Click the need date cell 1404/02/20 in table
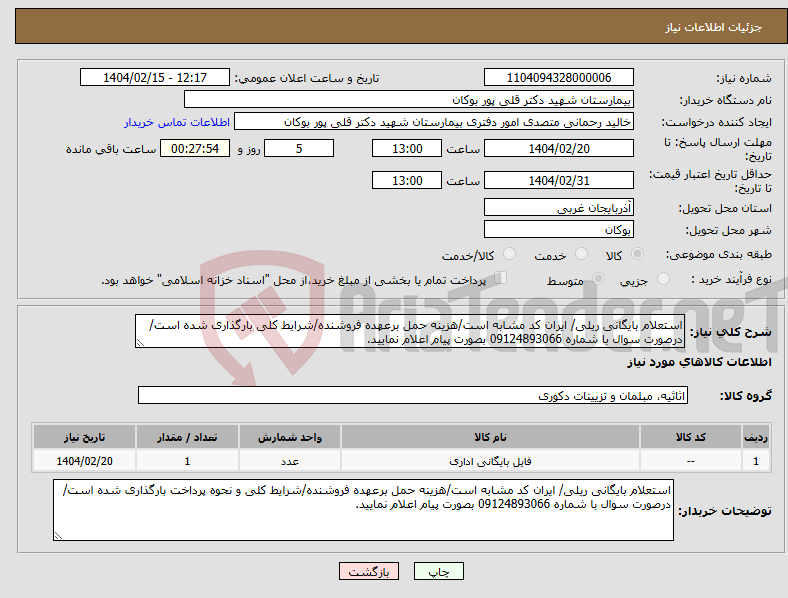This screenshot has width=788, height=598. tap(84, 461)
